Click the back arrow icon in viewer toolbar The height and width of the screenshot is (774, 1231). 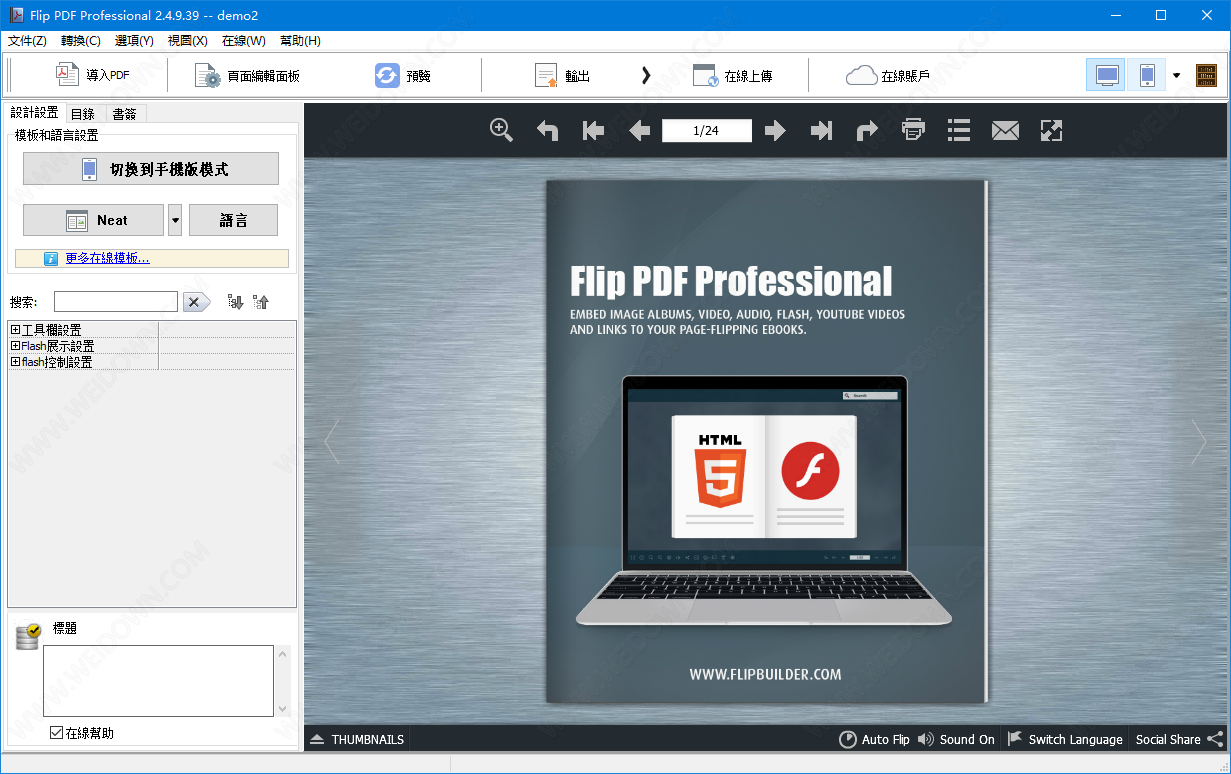tap(547, 130)
